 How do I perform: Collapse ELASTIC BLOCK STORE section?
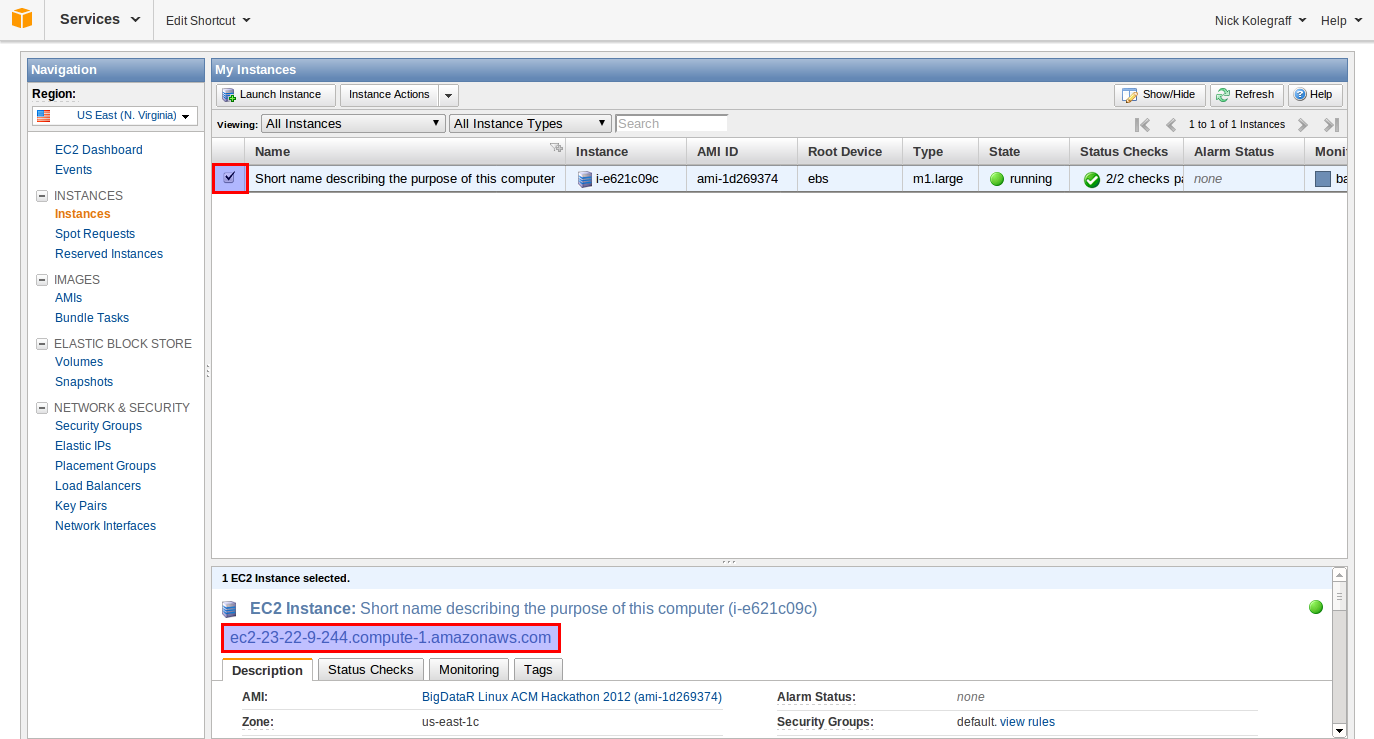(42, 344)
